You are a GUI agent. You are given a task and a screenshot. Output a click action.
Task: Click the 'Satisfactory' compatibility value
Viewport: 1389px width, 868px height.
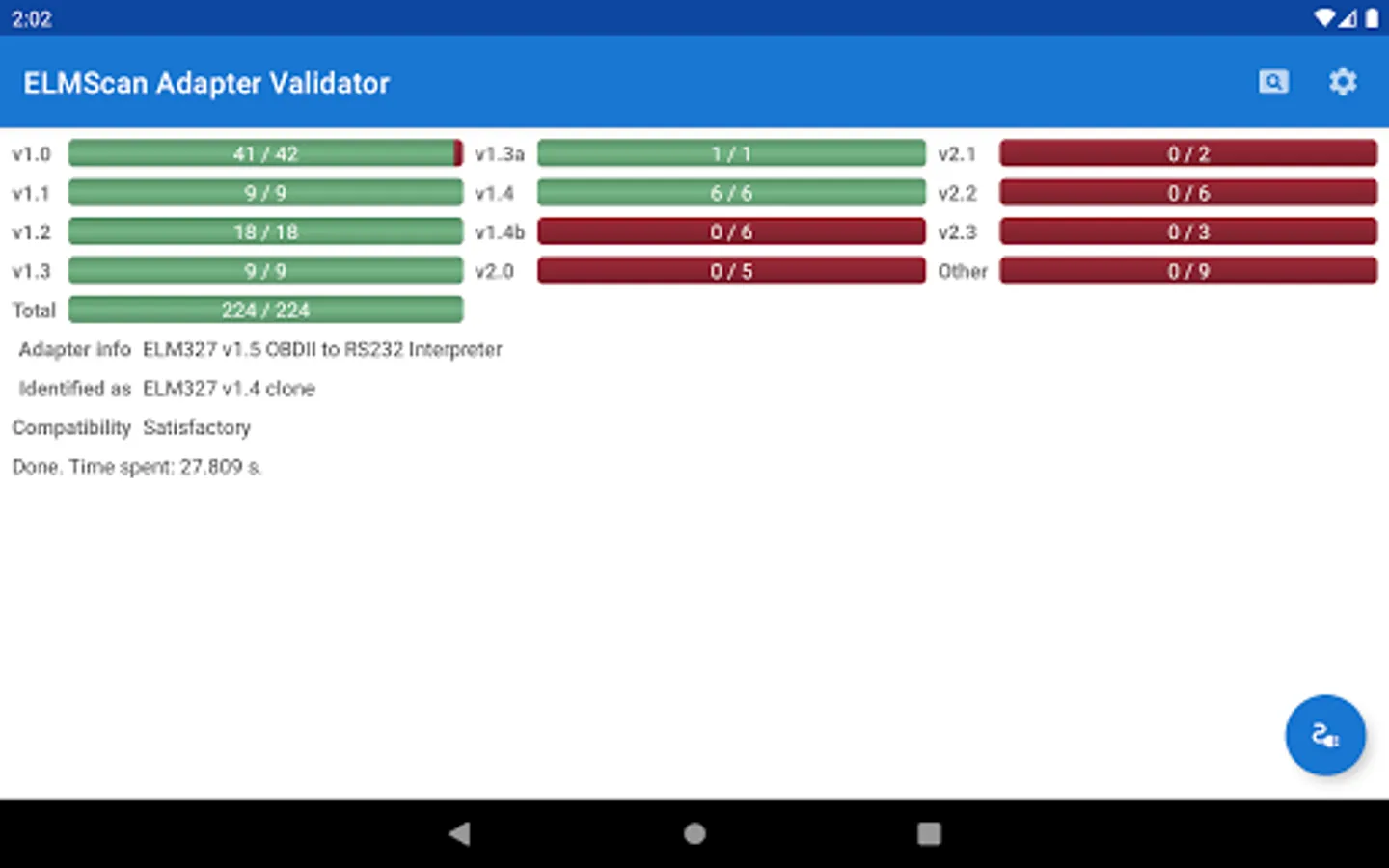pyautogui.click(x=197, y=427)
